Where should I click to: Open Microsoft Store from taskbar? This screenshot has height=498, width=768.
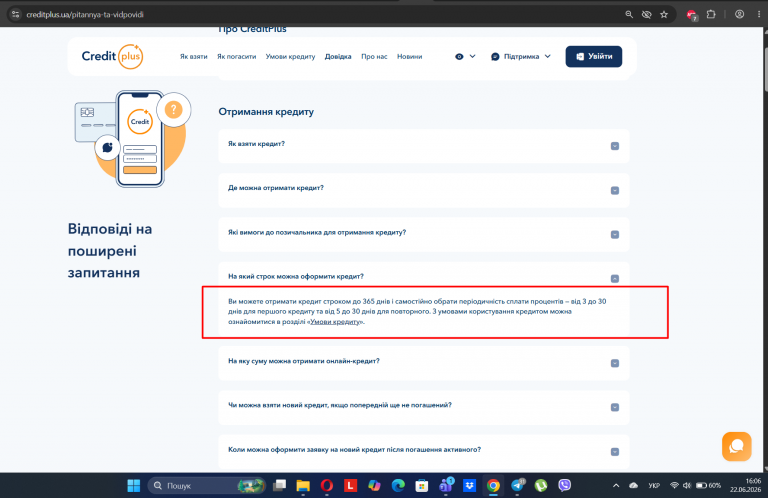point(422,485)
